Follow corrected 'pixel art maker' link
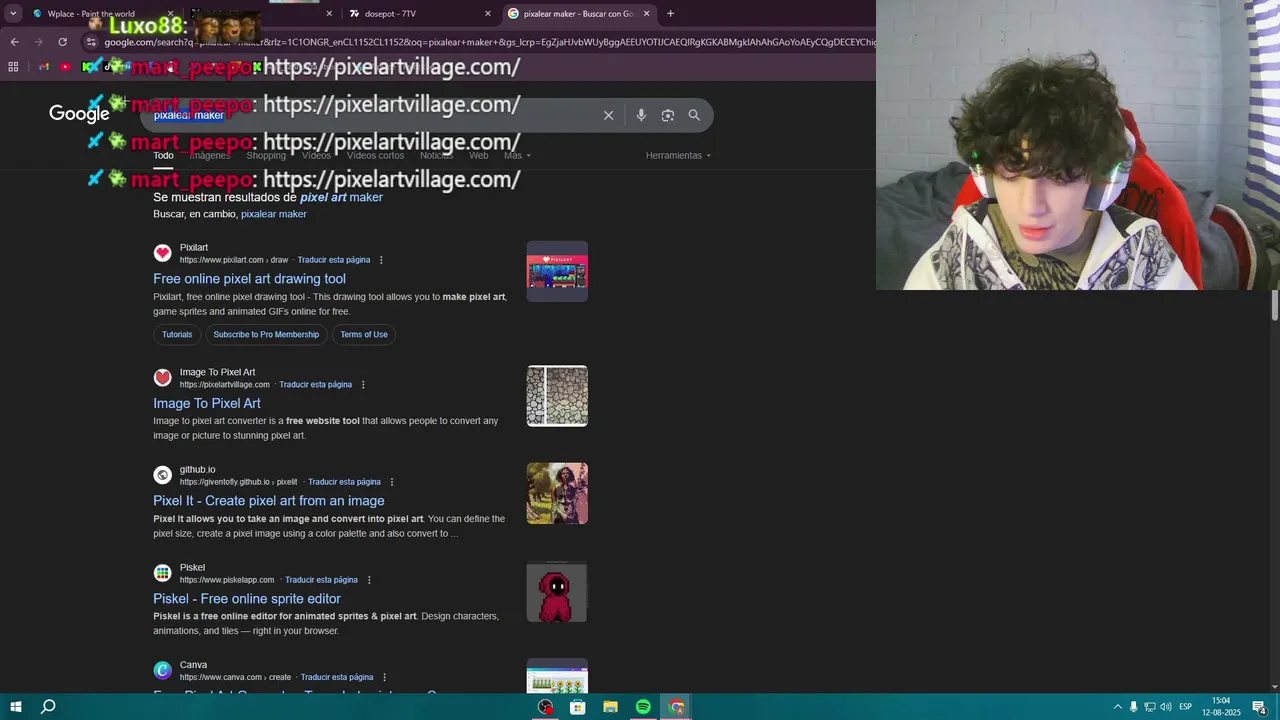Image resolution: width=1280 pixels, height=720 pixels. tap(341, 197)
